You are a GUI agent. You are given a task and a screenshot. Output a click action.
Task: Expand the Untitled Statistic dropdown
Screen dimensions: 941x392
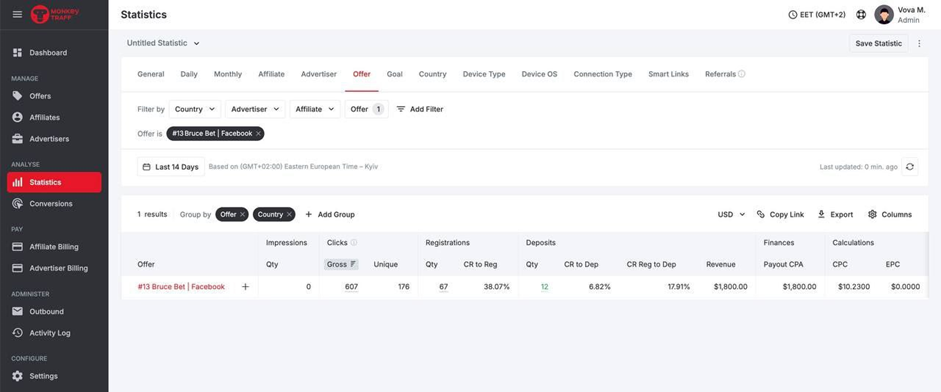(x=163, y=43)
